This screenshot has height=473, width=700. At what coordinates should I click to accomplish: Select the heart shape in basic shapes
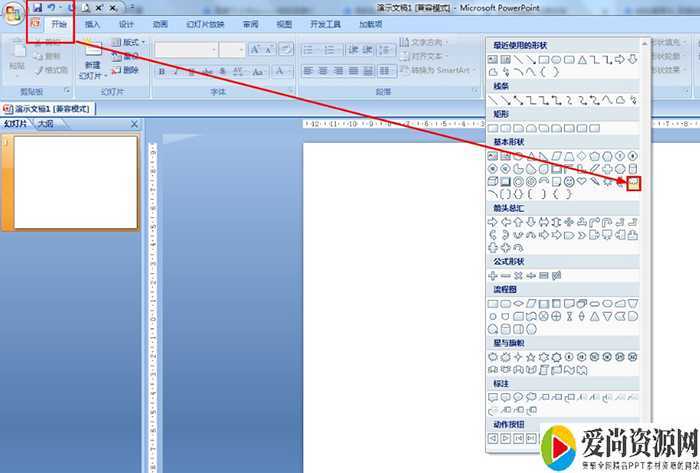(x=582, y=182)
